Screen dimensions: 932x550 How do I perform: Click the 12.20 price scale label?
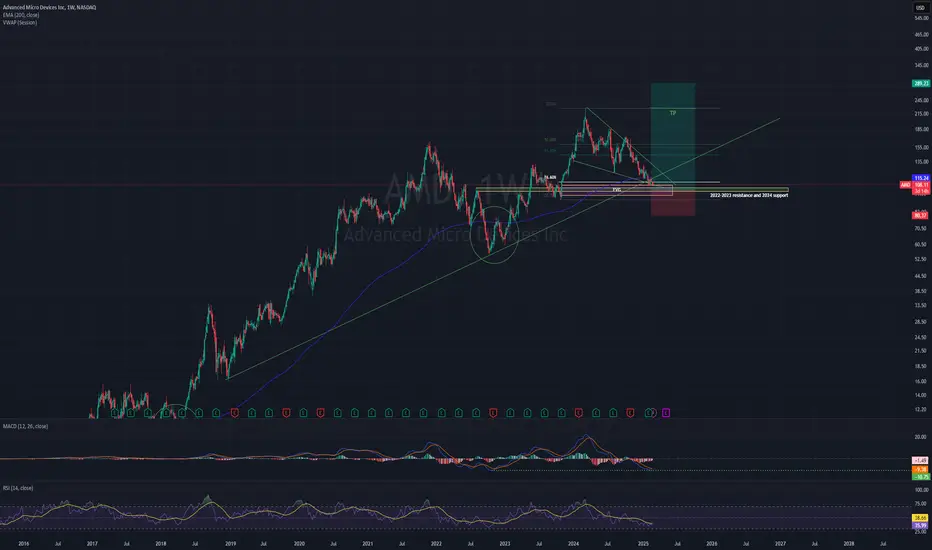(922, 410)
